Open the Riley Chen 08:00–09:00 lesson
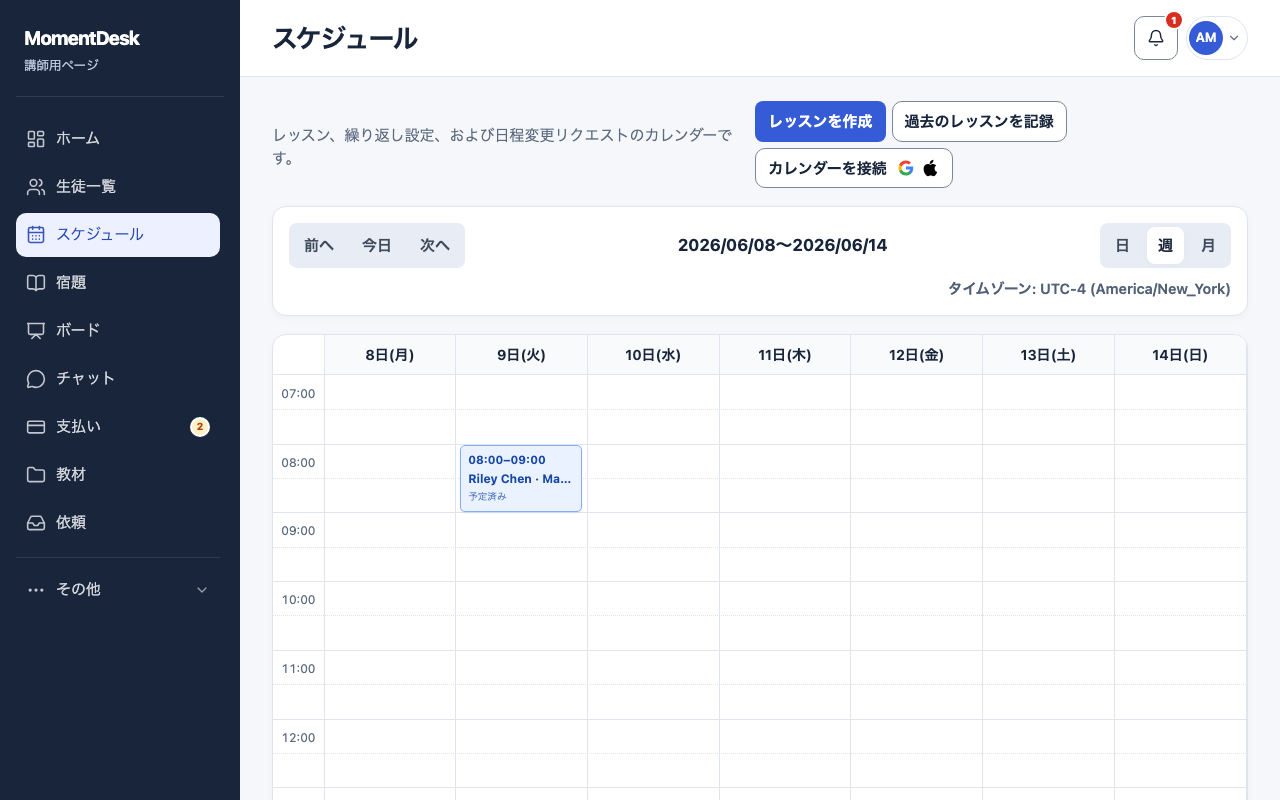The height and width of the screenshot is (800, 1280). (521, 478)
